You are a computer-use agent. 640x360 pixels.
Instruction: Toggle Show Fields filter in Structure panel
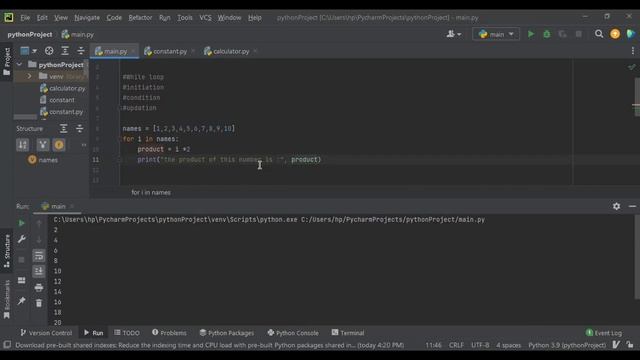tap(59, 144)
